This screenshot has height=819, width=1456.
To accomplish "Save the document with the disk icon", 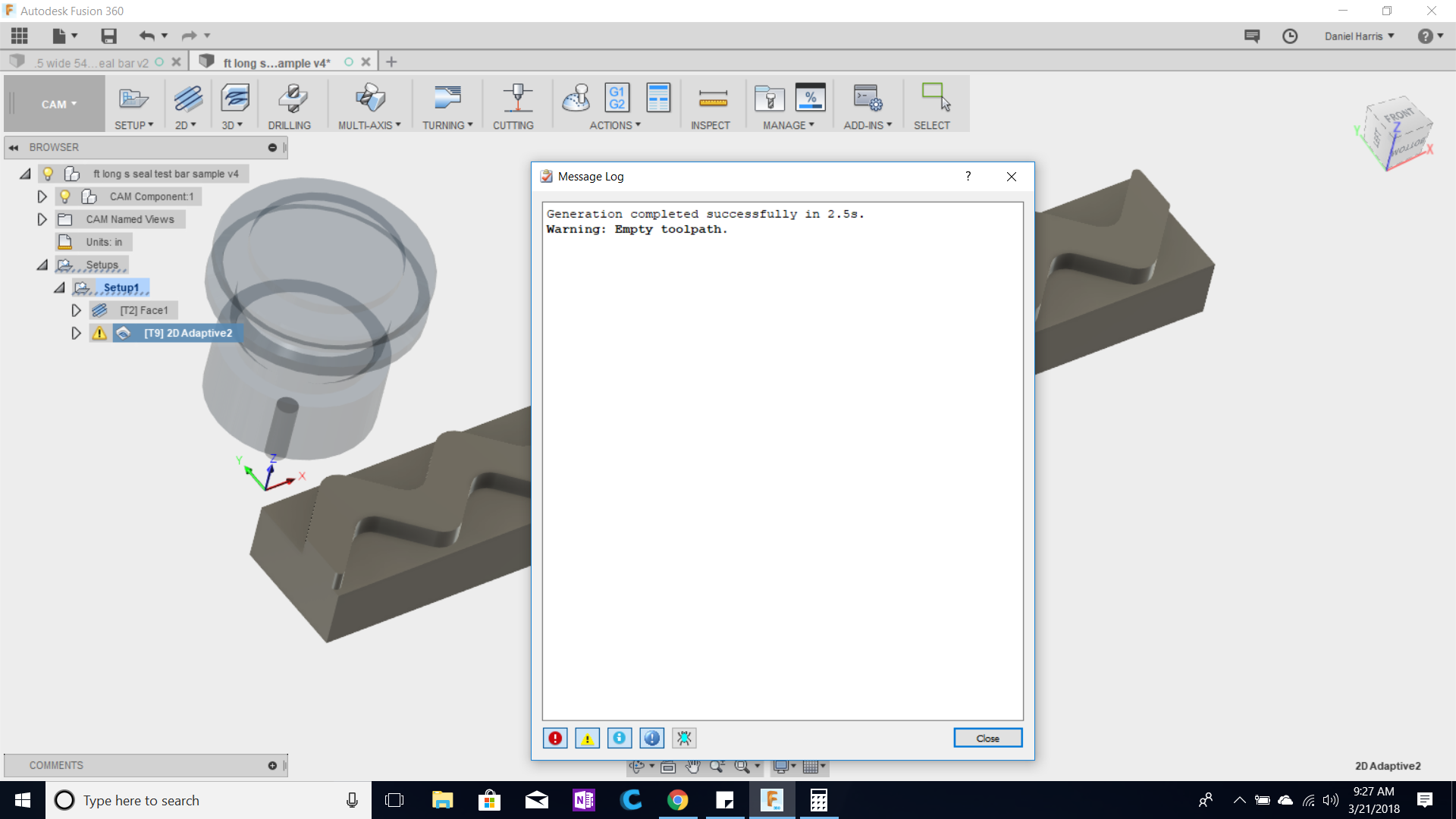I will click(108, 36).
